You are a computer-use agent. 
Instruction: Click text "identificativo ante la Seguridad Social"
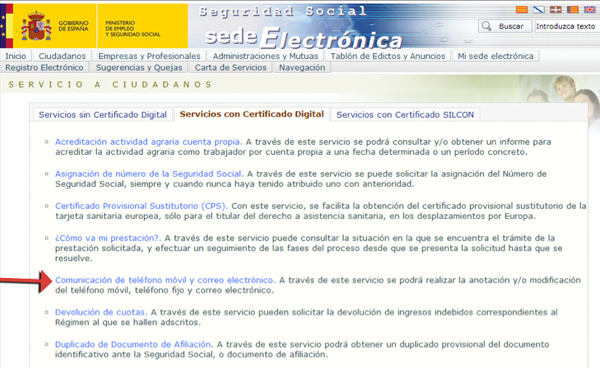[x=134, y=354]
